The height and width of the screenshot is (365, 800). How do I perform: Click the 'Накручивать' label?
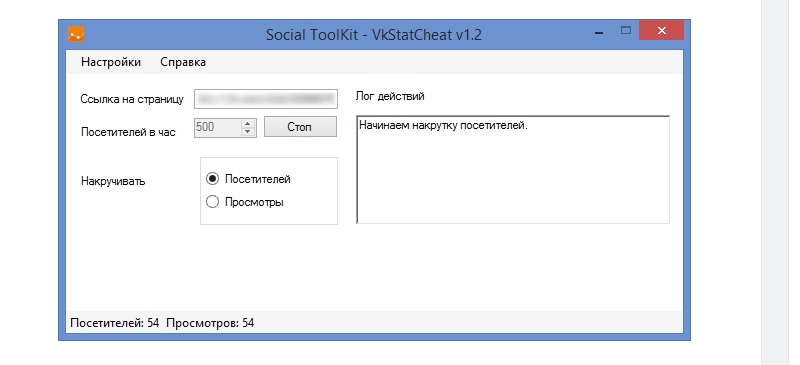point(113,181)
